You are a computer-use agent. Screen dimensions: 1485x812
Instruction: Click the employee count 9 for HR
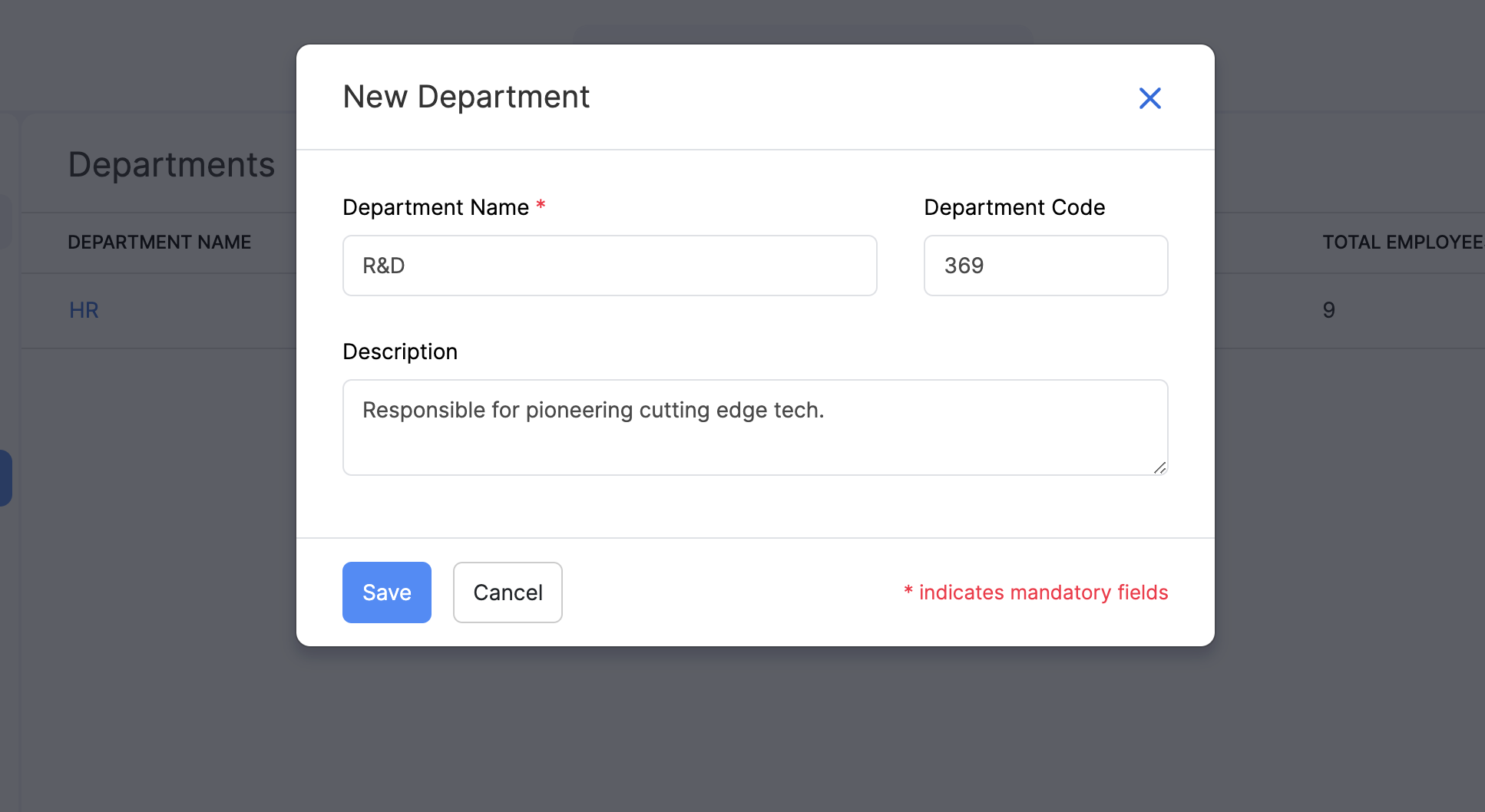point(1328,310)
